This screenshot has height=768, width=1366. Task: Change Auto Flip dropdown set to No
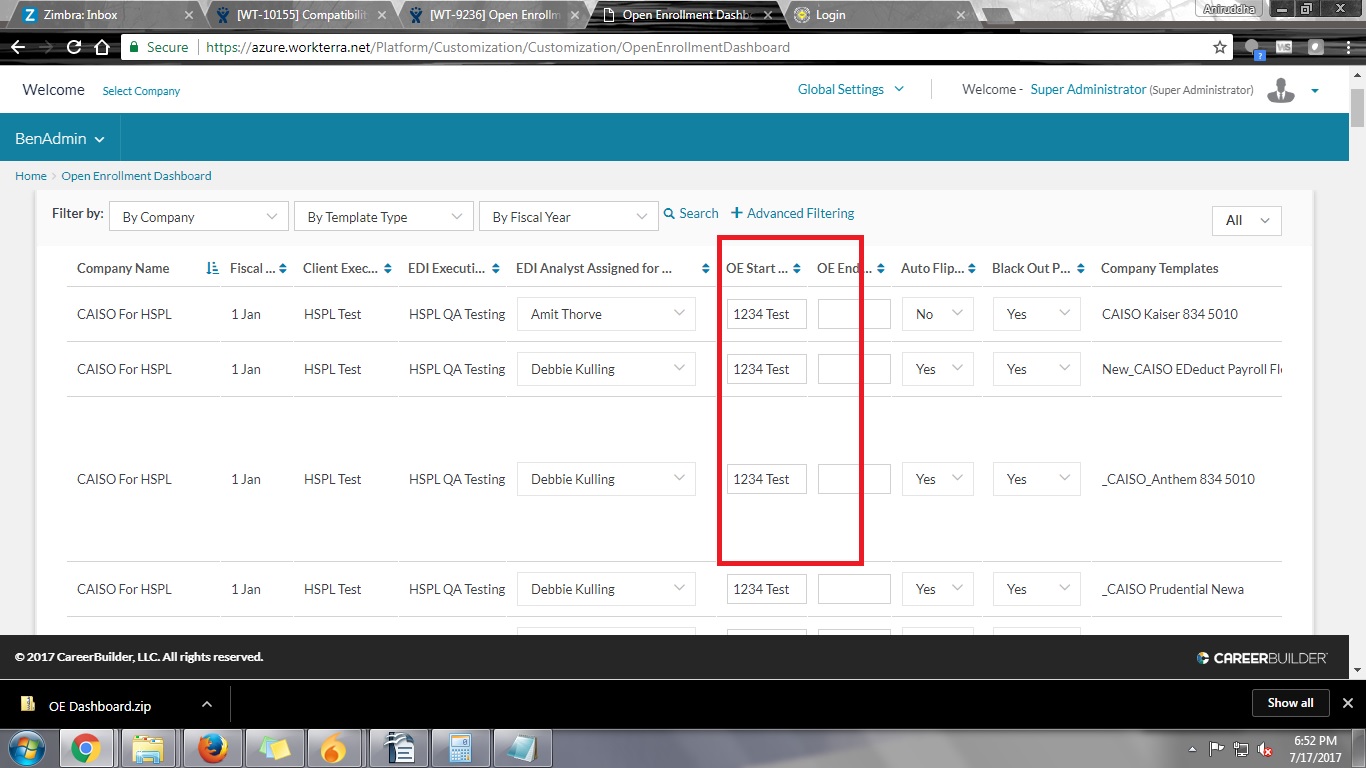point(937,314)
